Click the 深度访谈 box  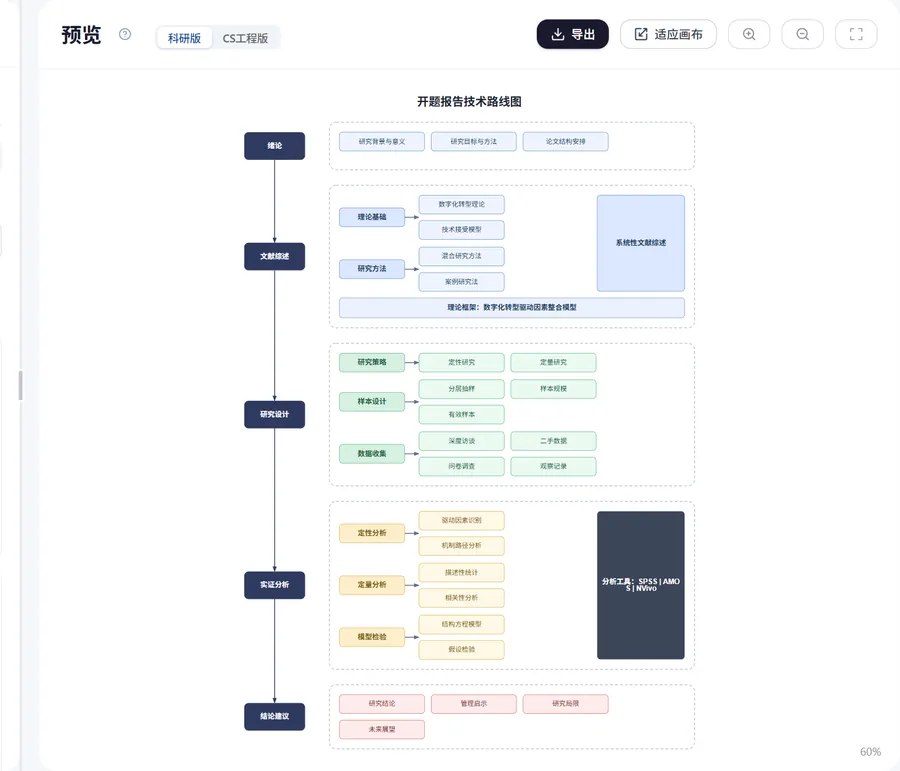(x=461, y=441)
